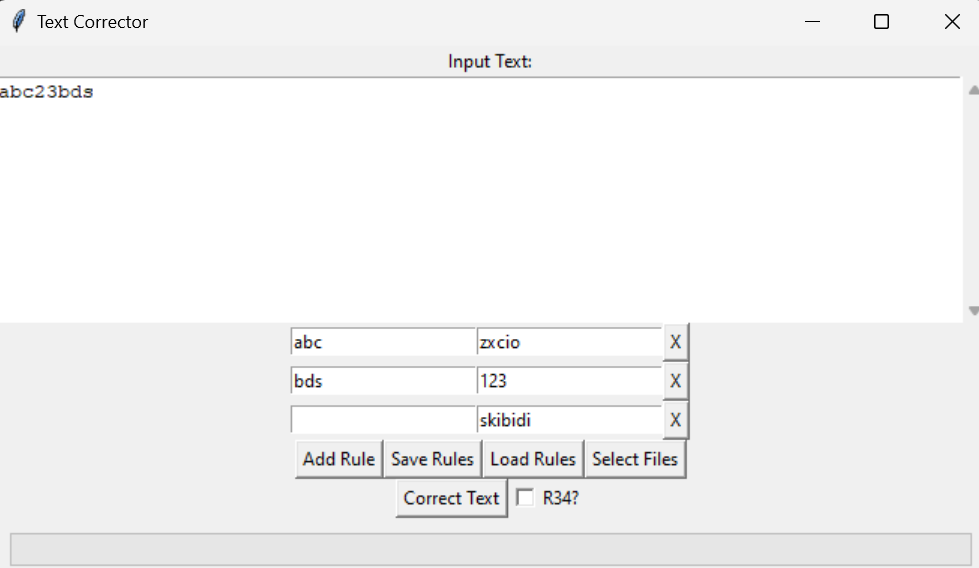Choose files with Select Files button
Viewport: 979px width, 568px height.
click(x=635, y=459)
